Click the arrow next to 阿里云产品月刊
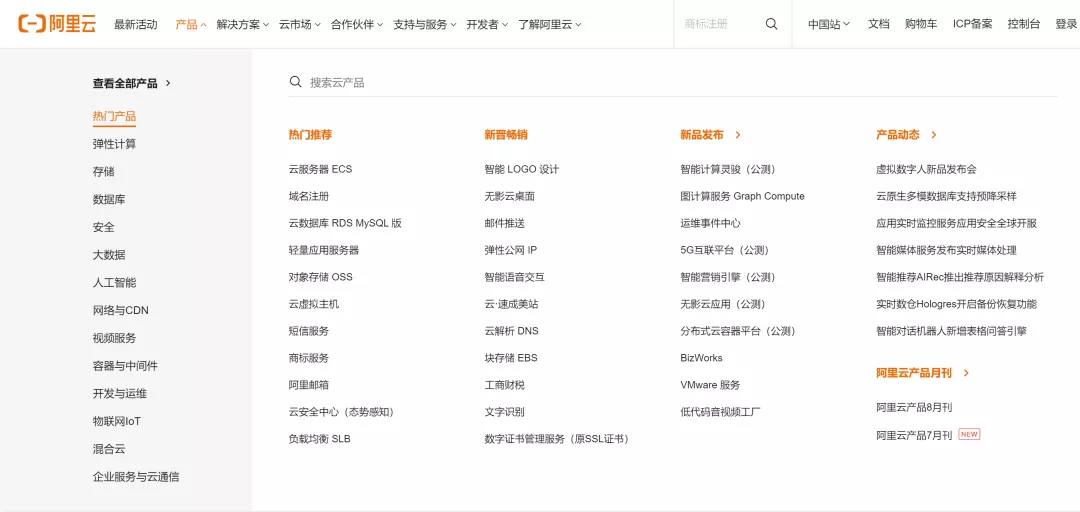Viewport: 1080px width, 512px height. 966,373
